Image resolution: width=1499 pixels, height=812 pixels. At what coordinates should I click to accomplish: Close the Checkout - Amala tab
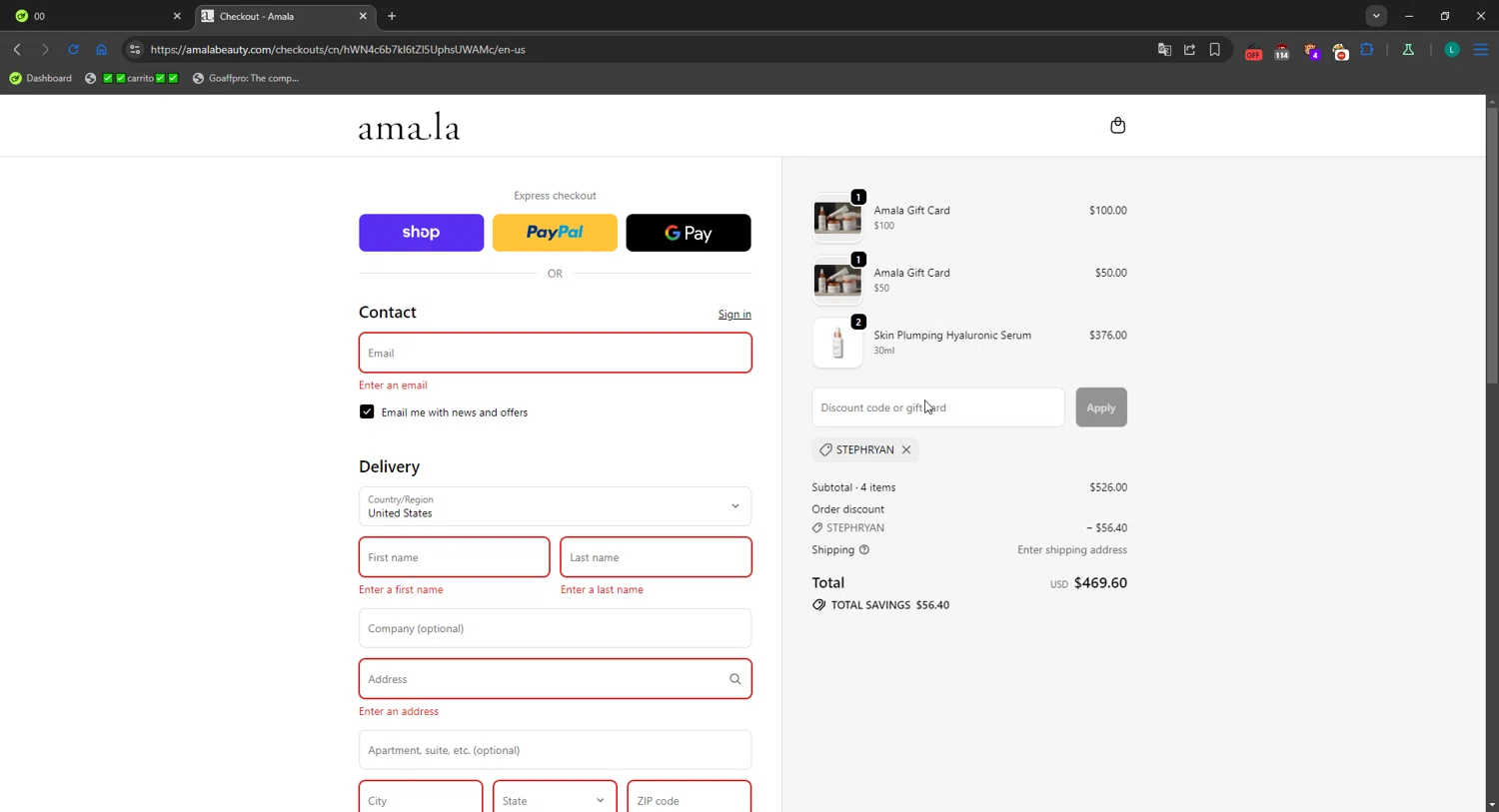click(363, 16)
